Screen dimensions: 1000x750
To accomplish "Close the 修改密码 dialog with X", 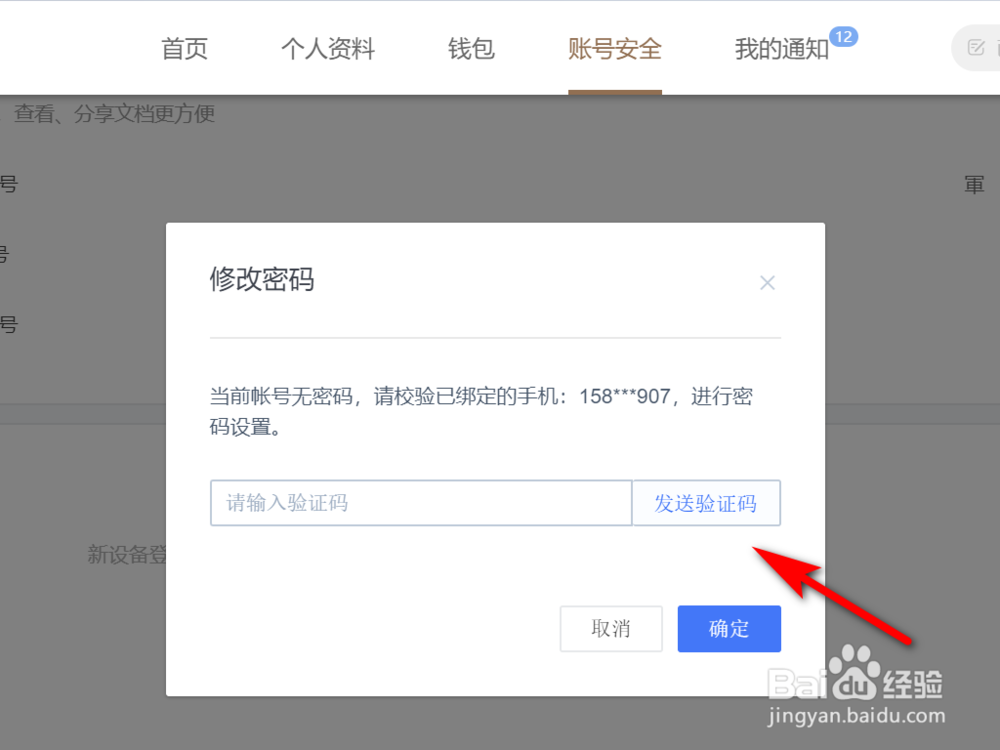I will pos(767,283).
